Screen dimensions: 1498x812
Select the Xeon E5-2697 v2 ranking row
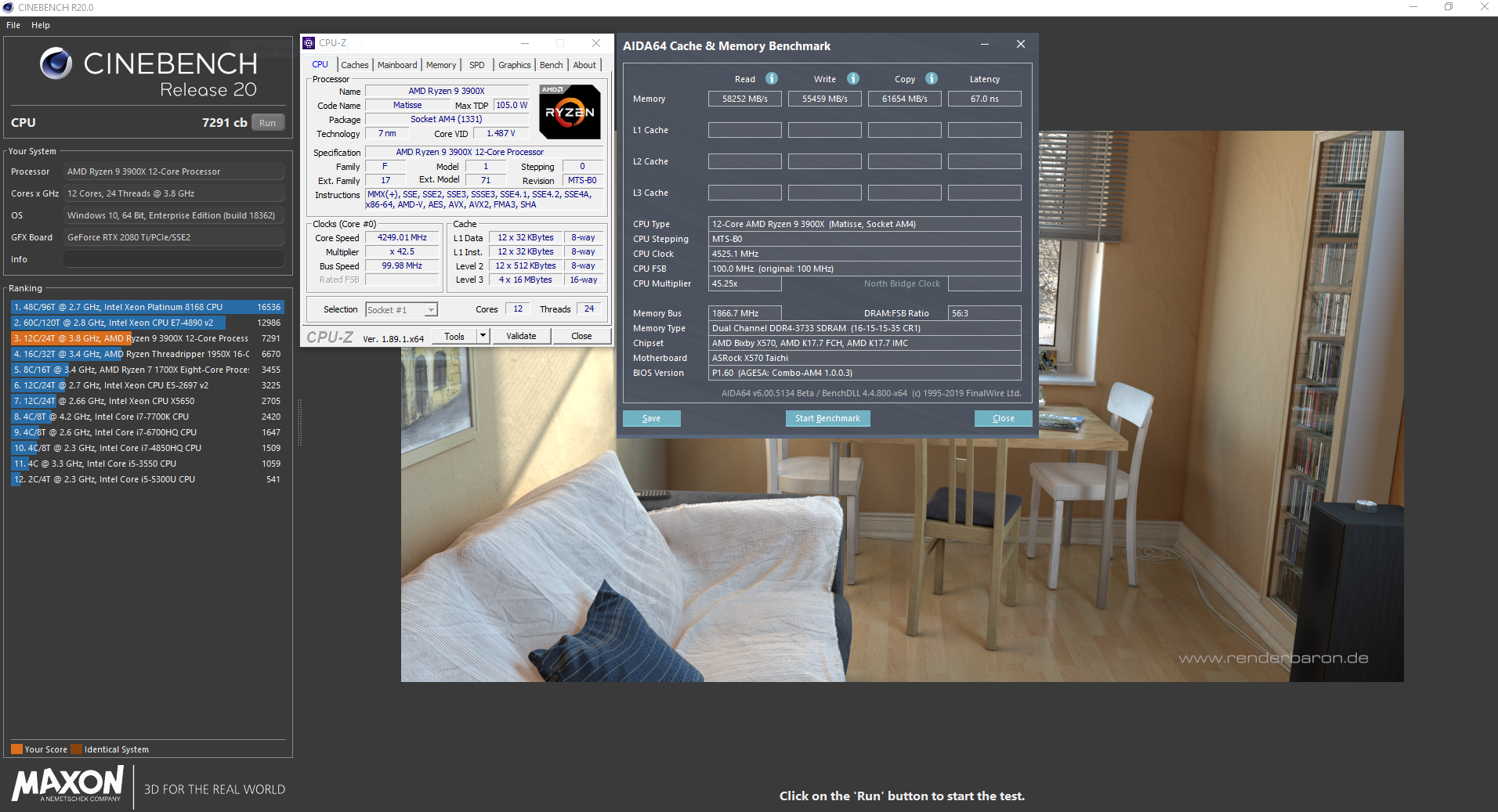point(147,385)
